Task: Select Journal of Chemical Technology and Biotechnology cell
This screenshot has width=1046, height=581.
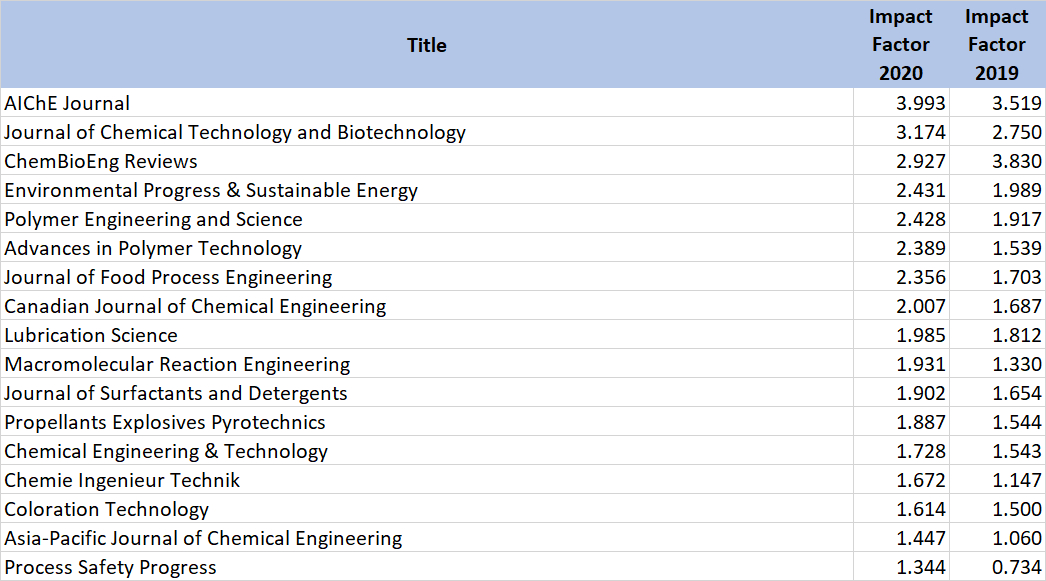Action: [235, 132]
